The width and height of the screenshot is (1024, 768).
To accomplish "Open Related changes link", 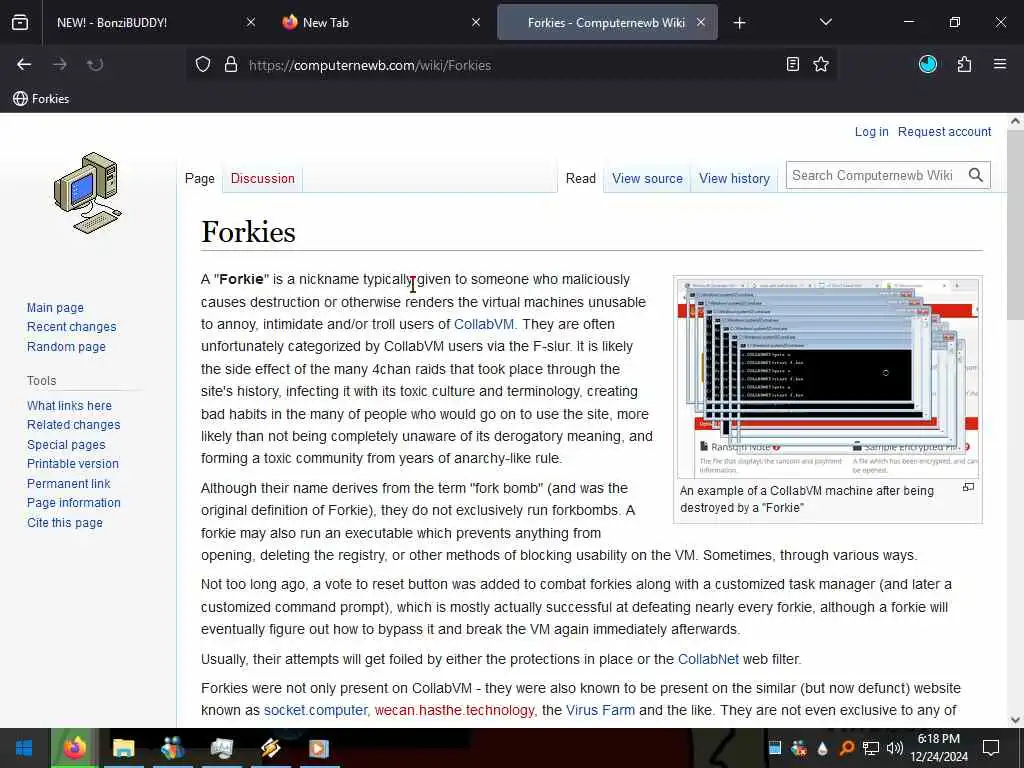I will pyautogui.click(x=74, y=424).
